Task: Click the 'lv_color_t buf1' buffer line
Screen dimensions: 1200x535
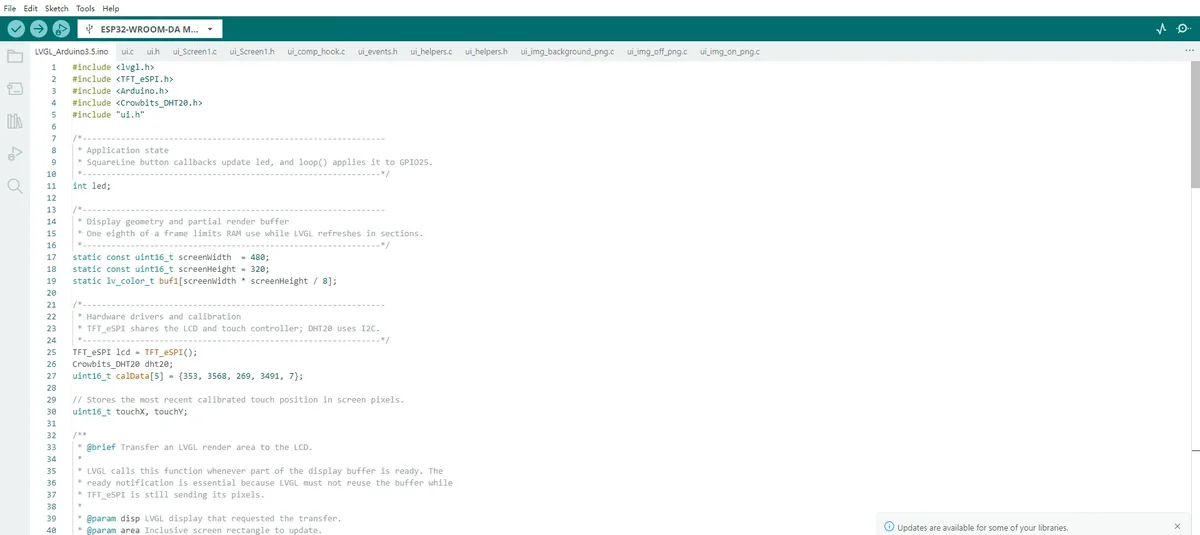Action: point(205,281)
